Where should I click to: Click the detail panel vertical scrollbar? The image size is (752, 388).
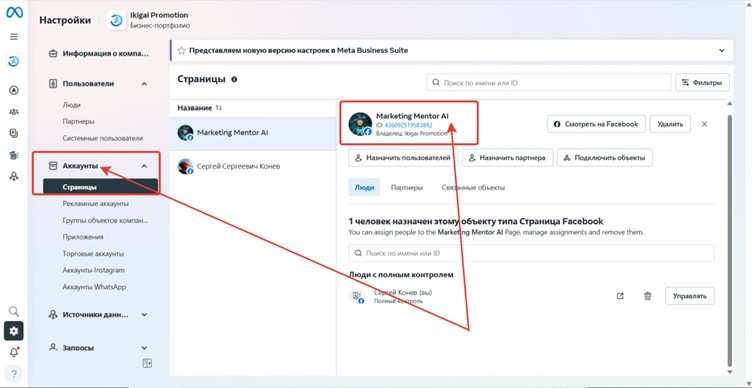coord(730,240)
